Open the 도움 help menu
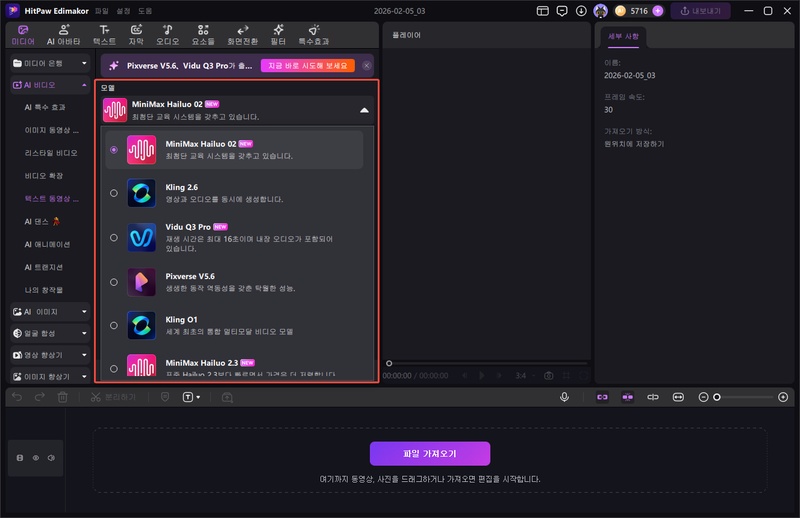The width and height of the screenshot is (800, 518). 145,11
